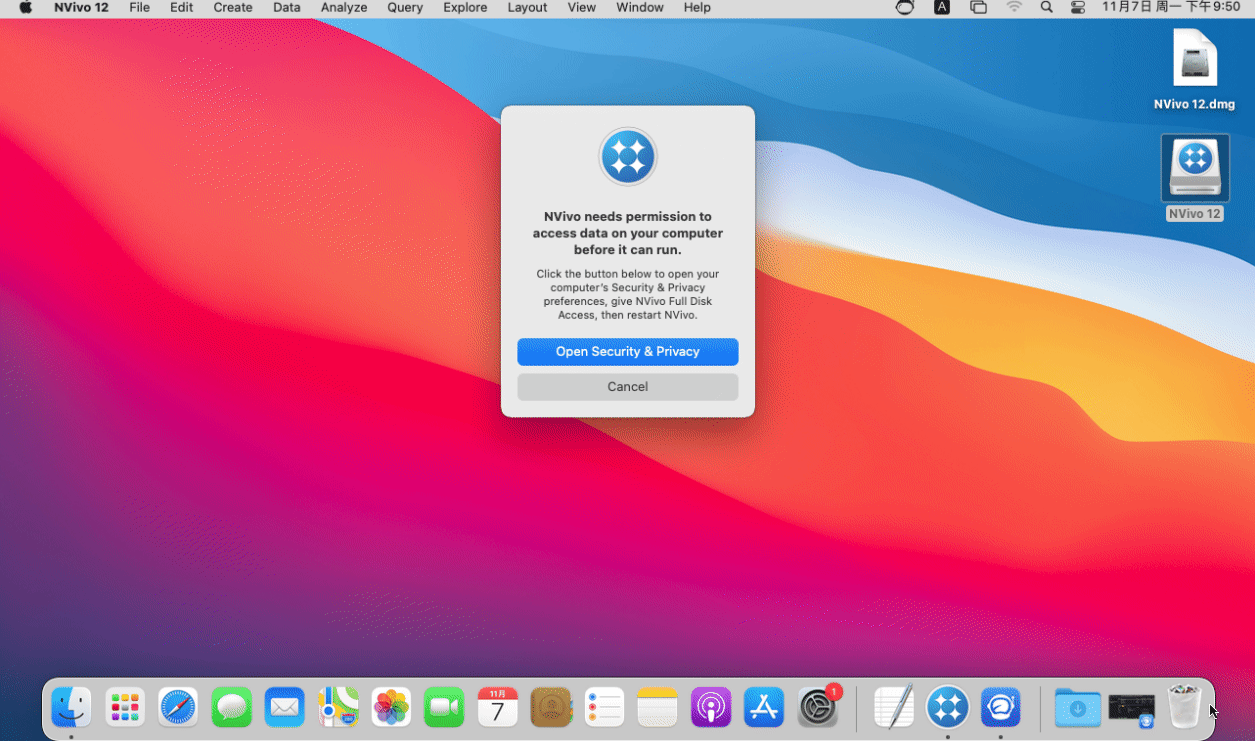Select the NVivo 12.dmg file on desktop
Screen dimensions: 1255x741
coord(1194,70)
